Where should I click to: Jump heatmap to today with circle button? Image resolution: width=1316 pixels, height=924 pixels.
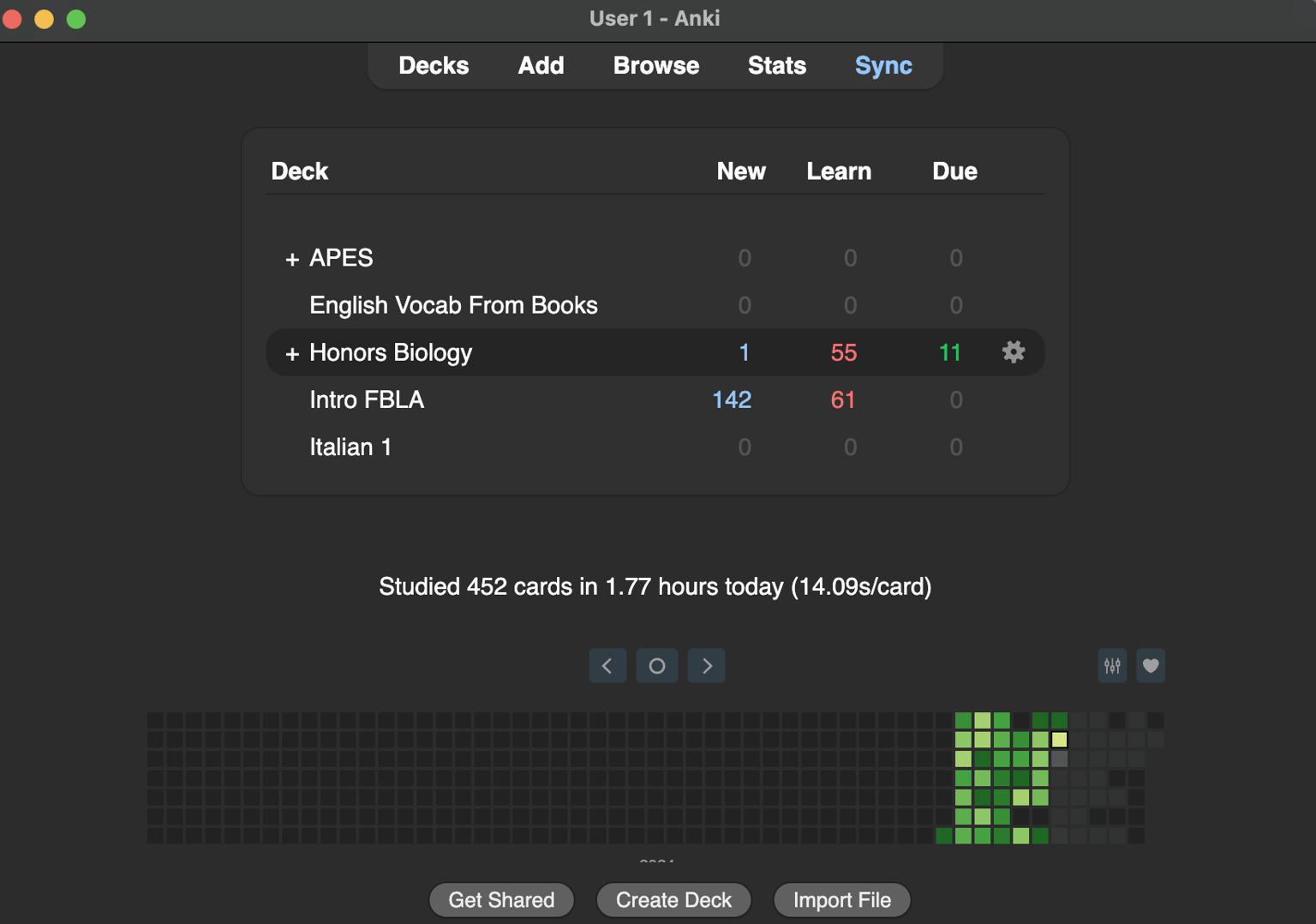657,666
